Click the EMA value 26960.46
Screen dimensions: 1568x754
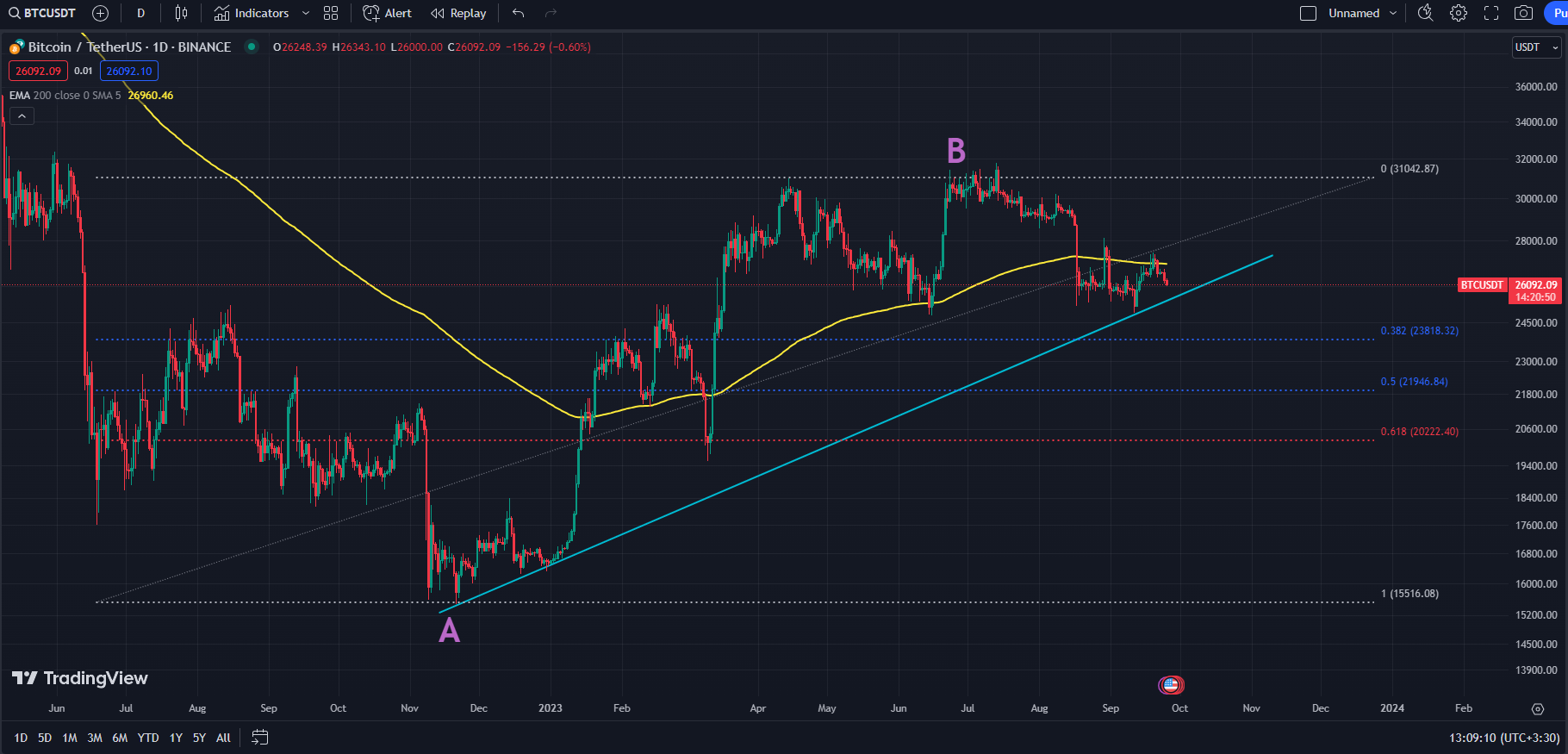[151, 96]
